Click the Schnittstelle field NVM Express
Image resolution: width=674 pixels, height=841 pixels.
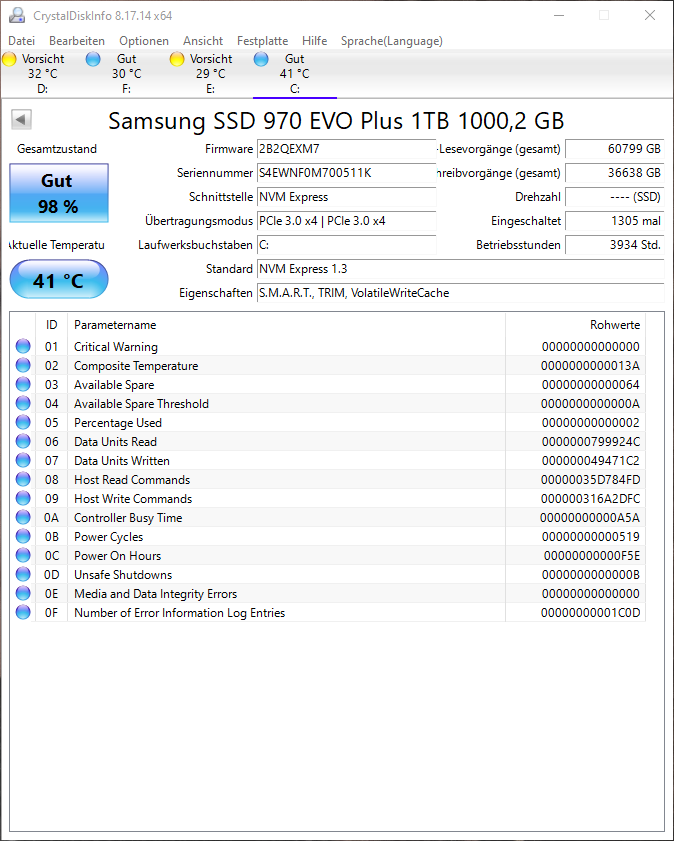coord(346,197)
